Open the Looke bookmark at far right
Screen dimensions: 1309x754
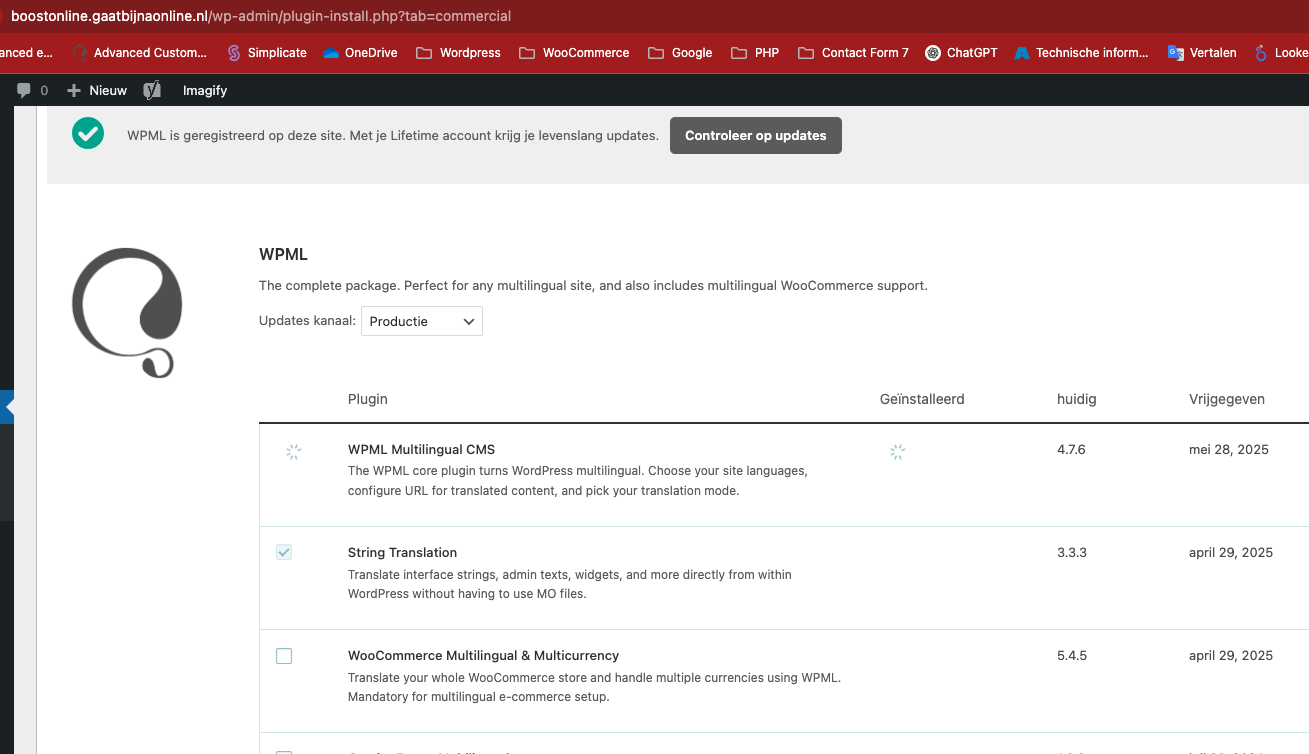coord(1281,52)
